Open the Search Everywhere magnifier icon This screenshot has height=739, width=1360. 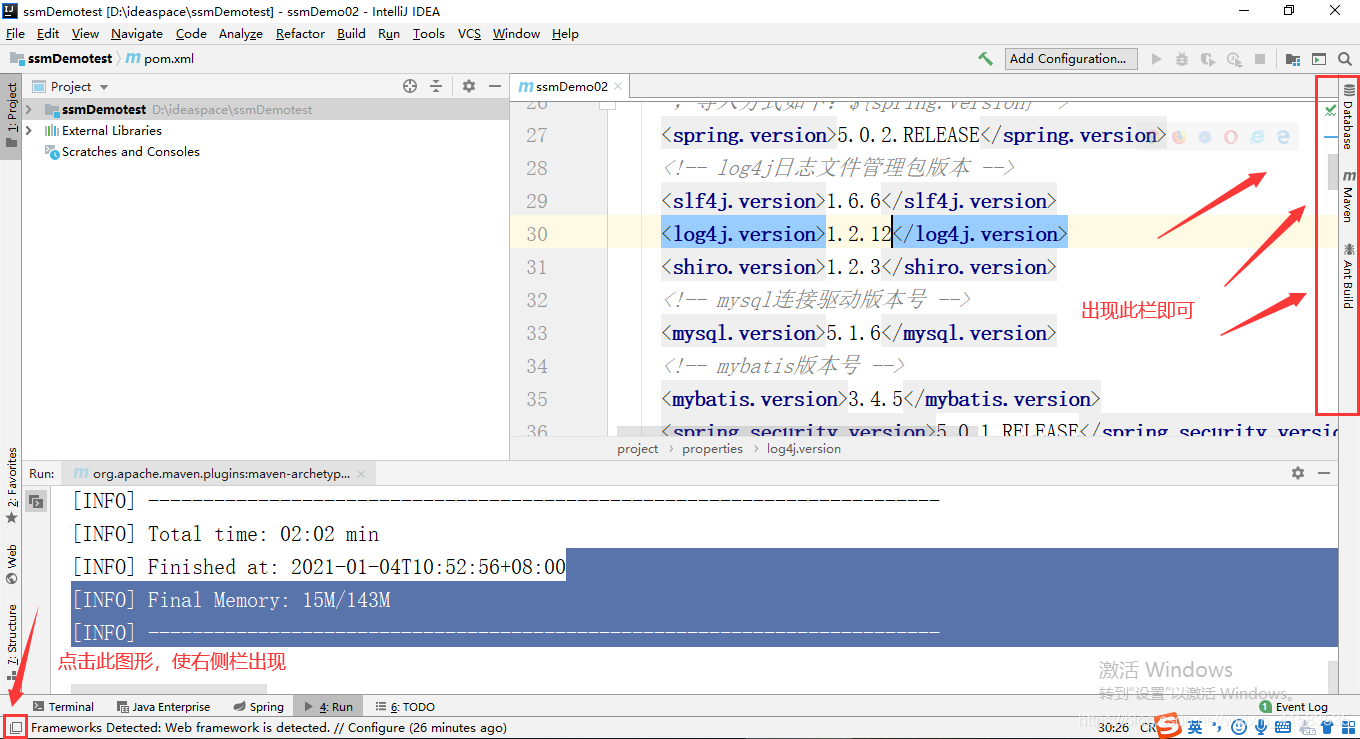coord(1345,58)
